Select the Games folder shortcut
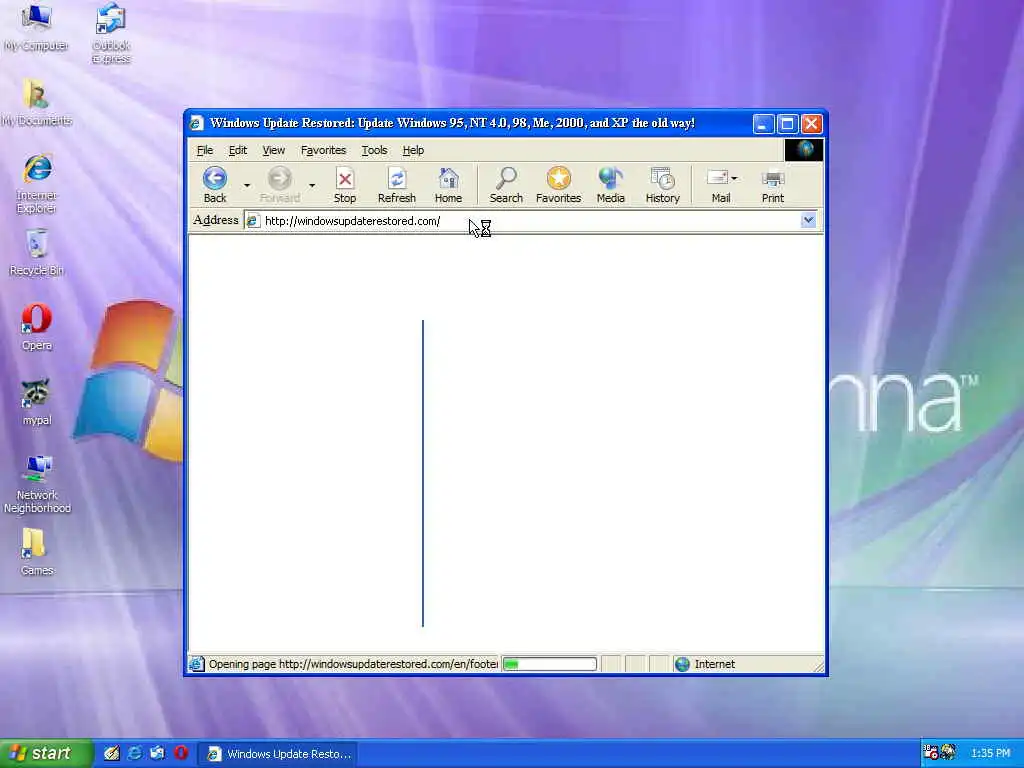This screenshot has width=1024, height=768. pyautogui.click(x=37, y=552)
